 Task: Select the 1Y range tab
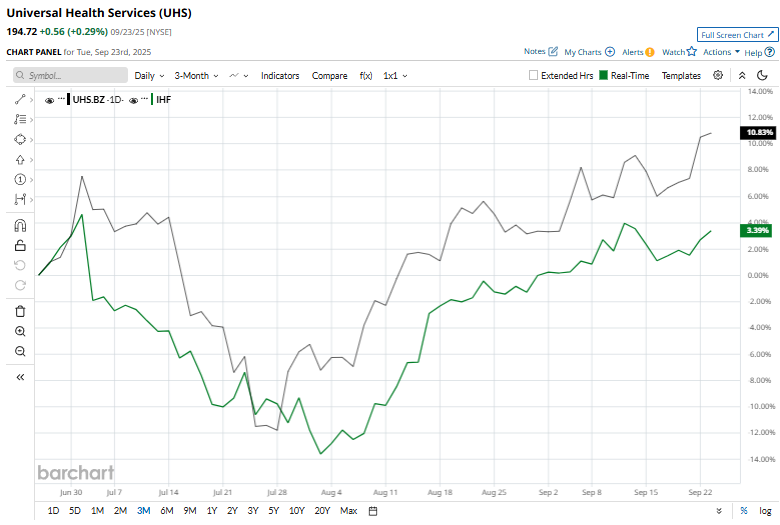212,511
